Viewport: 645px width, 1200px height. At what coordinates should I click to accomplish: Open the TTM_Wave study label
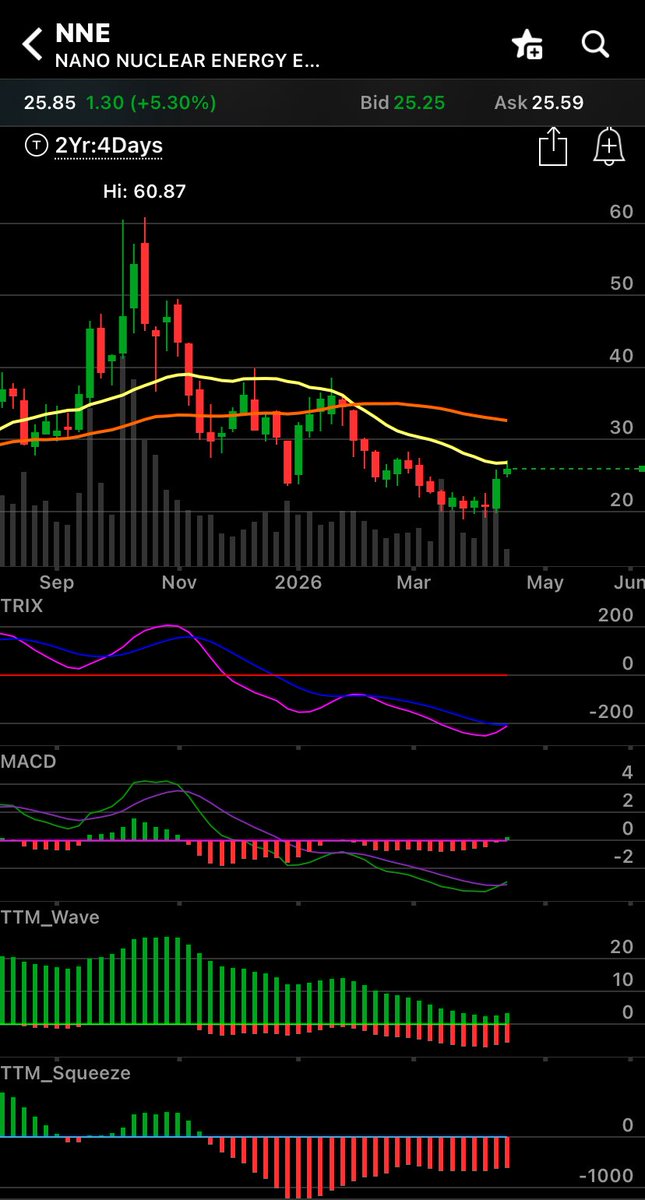pyautogui.click(x=50, y=917)
